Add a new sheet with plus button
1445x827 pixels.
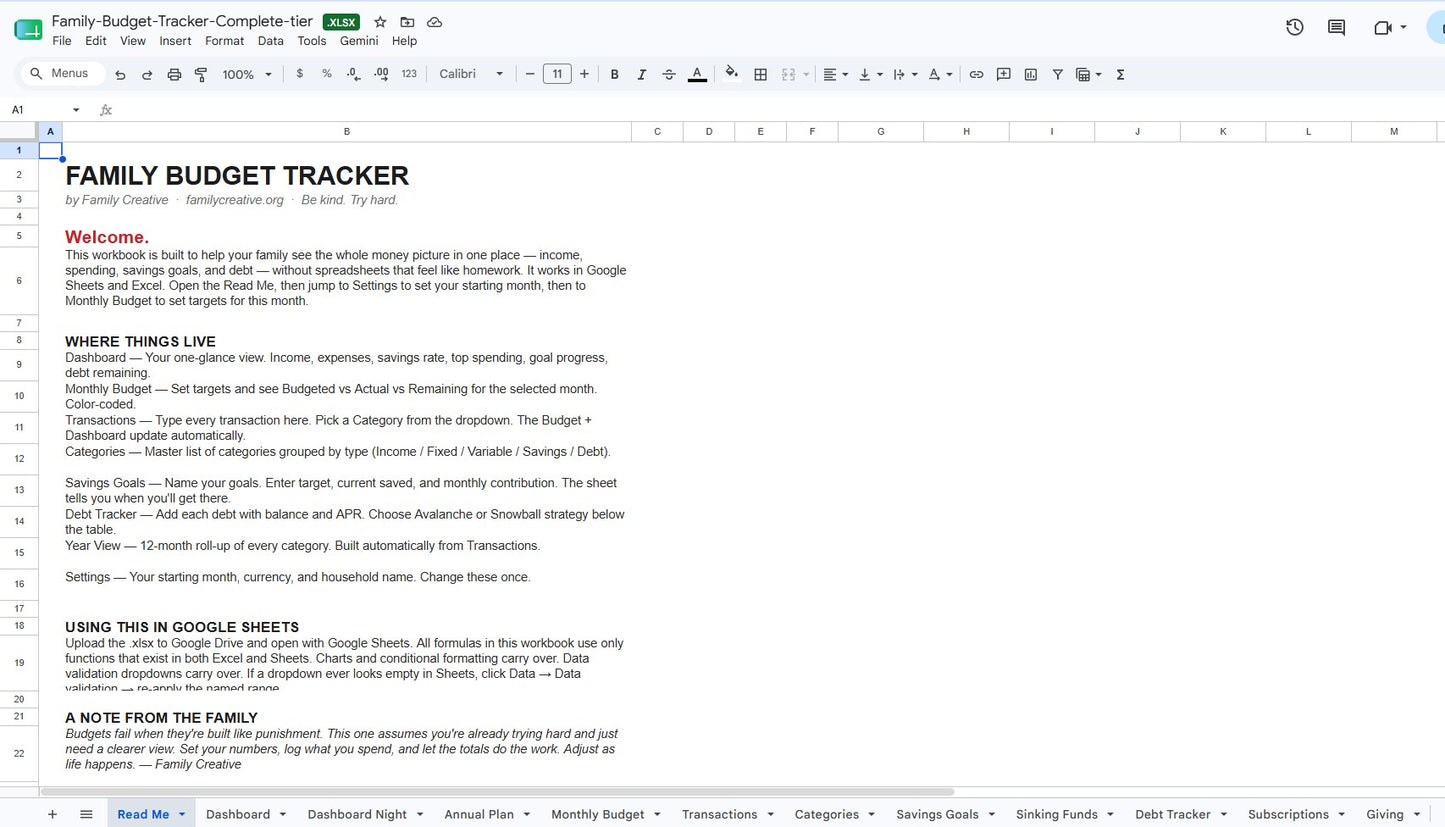click(x=52, y=814)
